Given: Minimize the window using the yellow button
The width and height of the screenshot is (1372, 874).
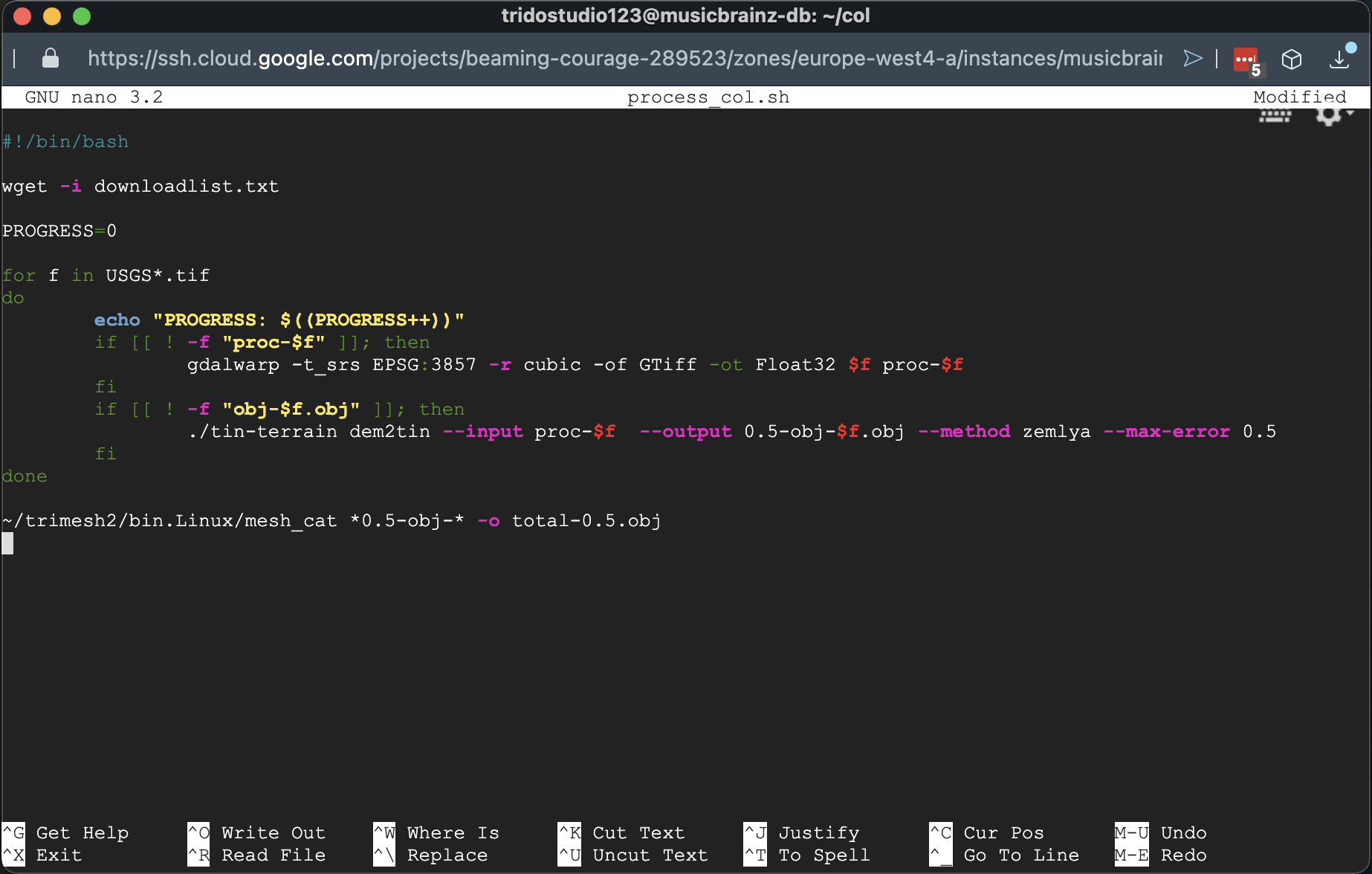Looking at the screenshot, I should pyautogui.click(x=52, y=16).
